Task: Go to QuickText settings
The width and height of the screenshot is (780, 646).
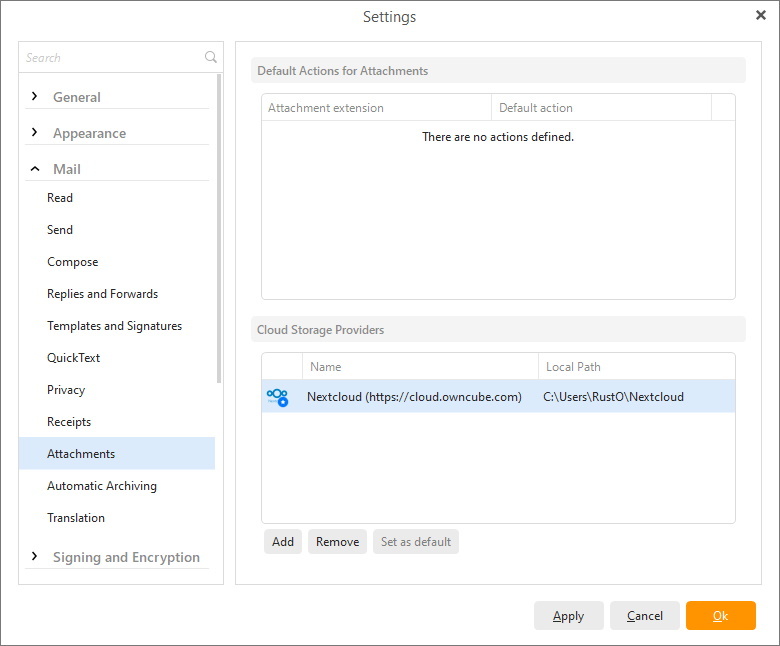Action: [x=73, y=358]
